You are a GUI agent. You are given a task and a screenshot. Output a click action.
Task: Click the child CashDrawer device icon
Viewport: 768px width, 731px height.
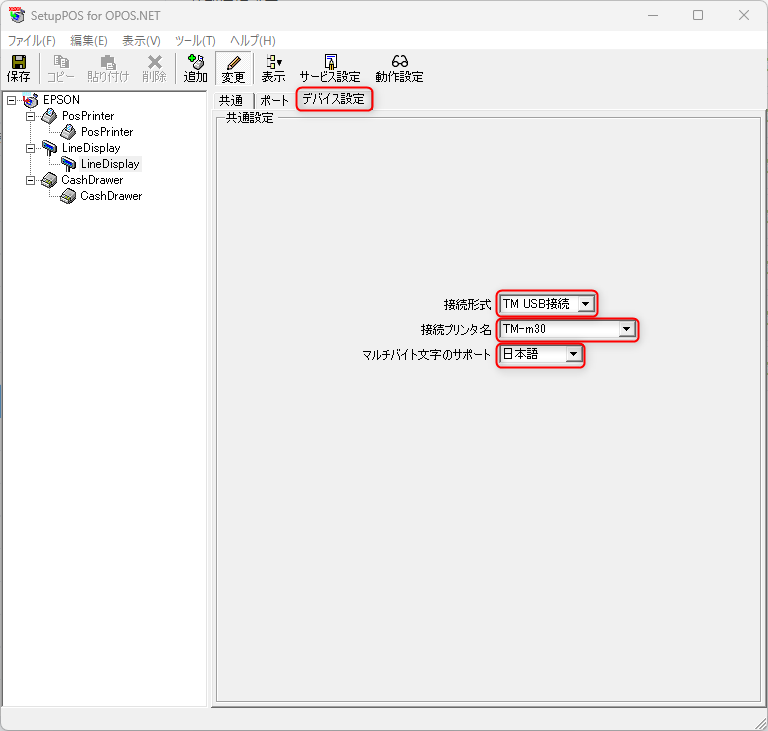pyautogui.click(x=68, y=196)
